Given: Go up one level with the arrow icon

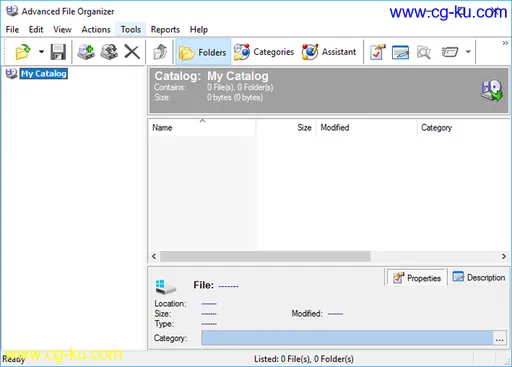Looking at the screenshot, I should pos(160,52).
